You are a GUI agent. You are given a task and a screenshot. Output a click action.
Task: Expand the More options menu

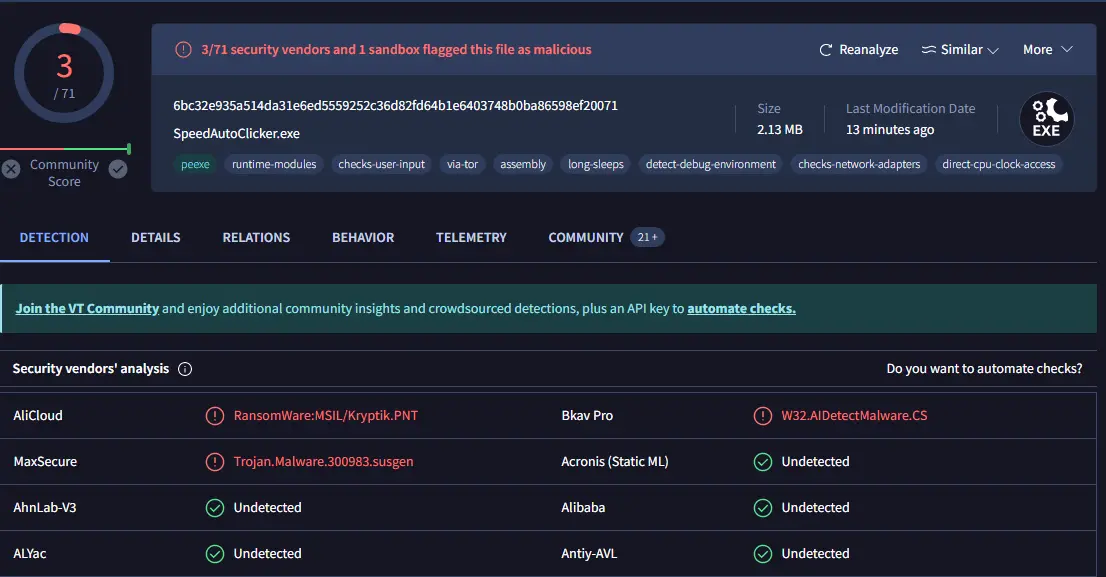pyautogui.click(x=1047, y=50)
